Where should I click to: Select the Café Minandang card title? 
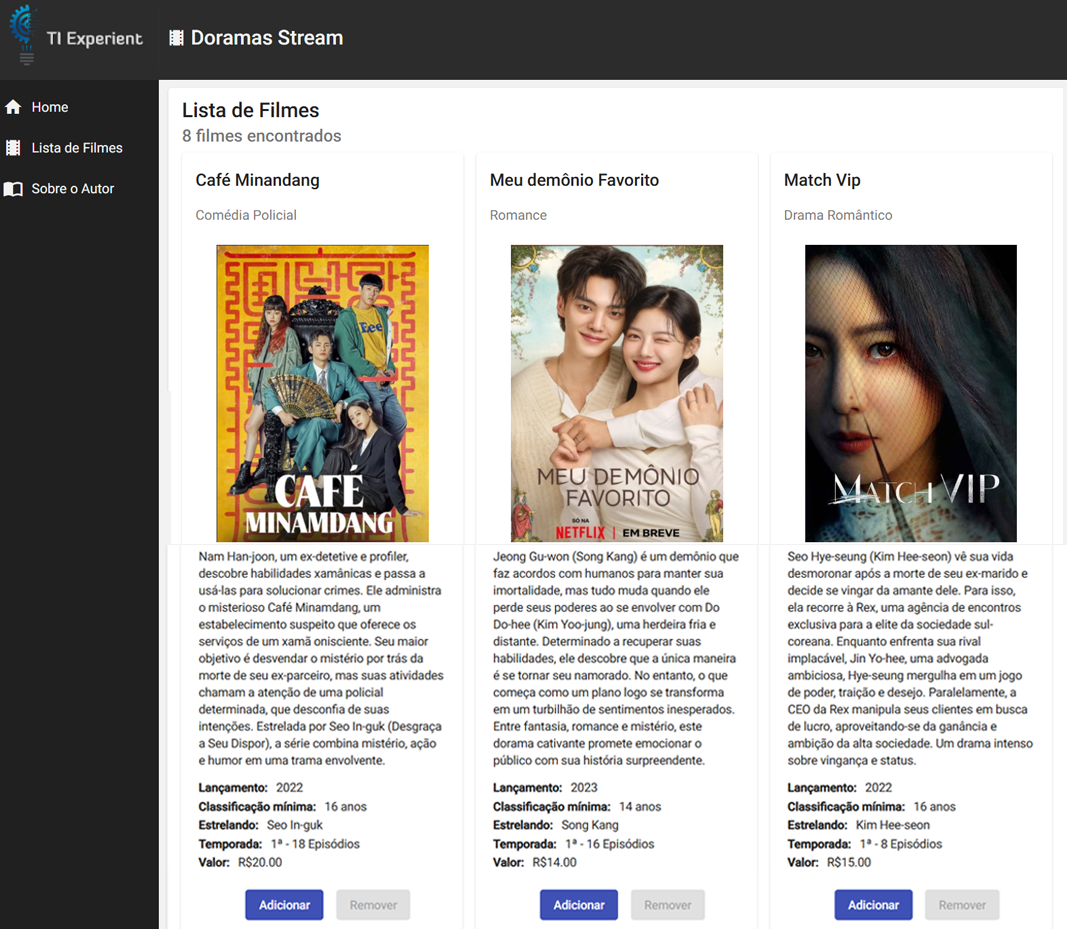point(258,180)
